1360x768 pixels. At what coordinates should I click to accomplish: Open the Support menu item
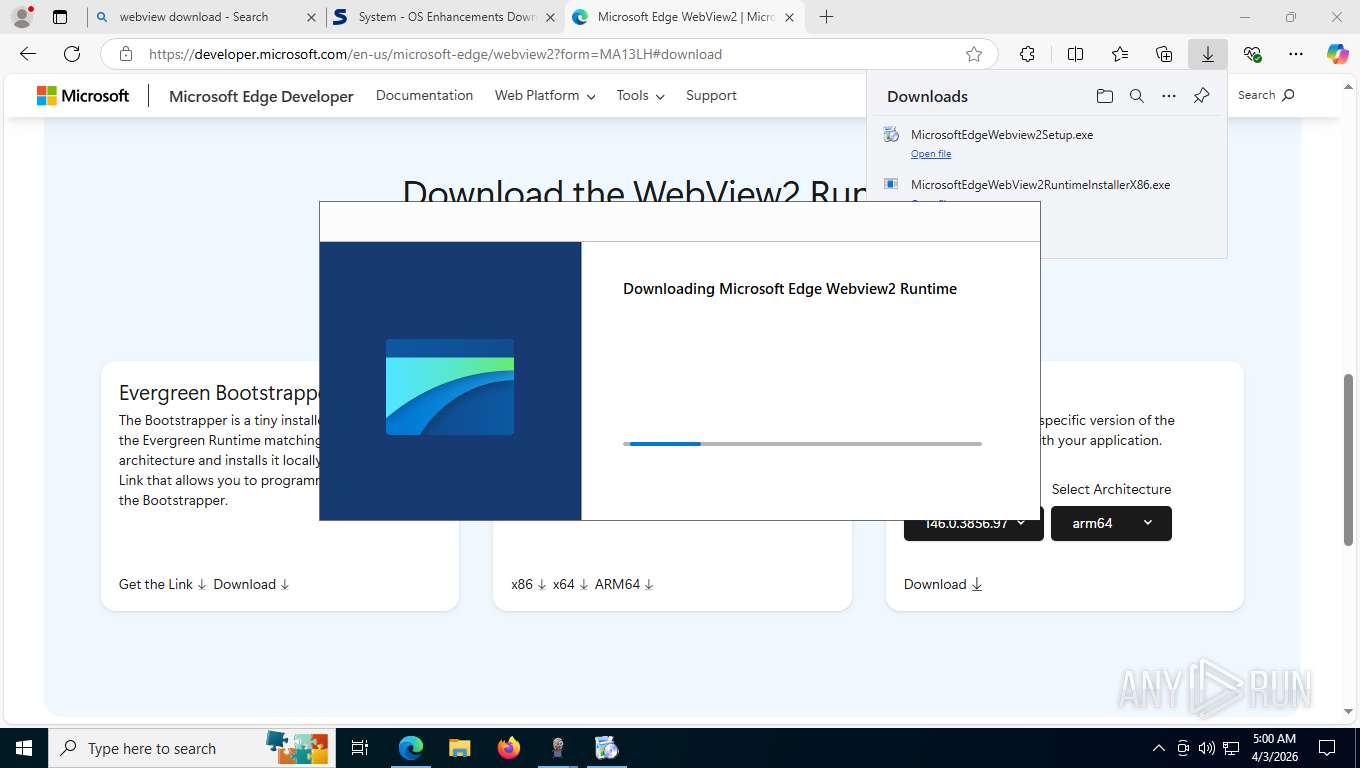tap(711, 95)
